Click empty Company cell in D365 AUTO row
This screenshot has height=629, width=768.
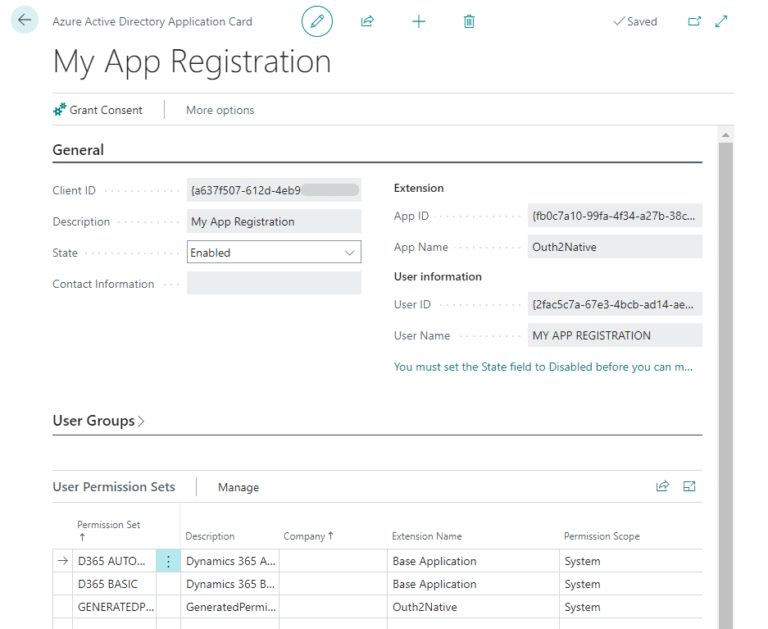click(x=334, y=561)
